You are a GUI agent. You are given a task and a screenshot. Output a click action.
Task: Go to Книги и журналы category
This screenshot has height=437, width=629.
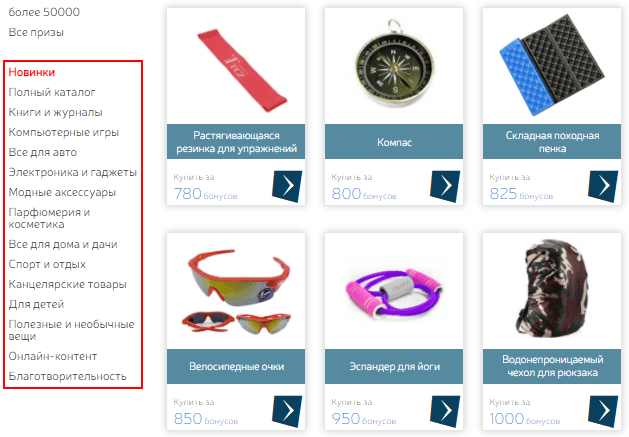point(55,112)
